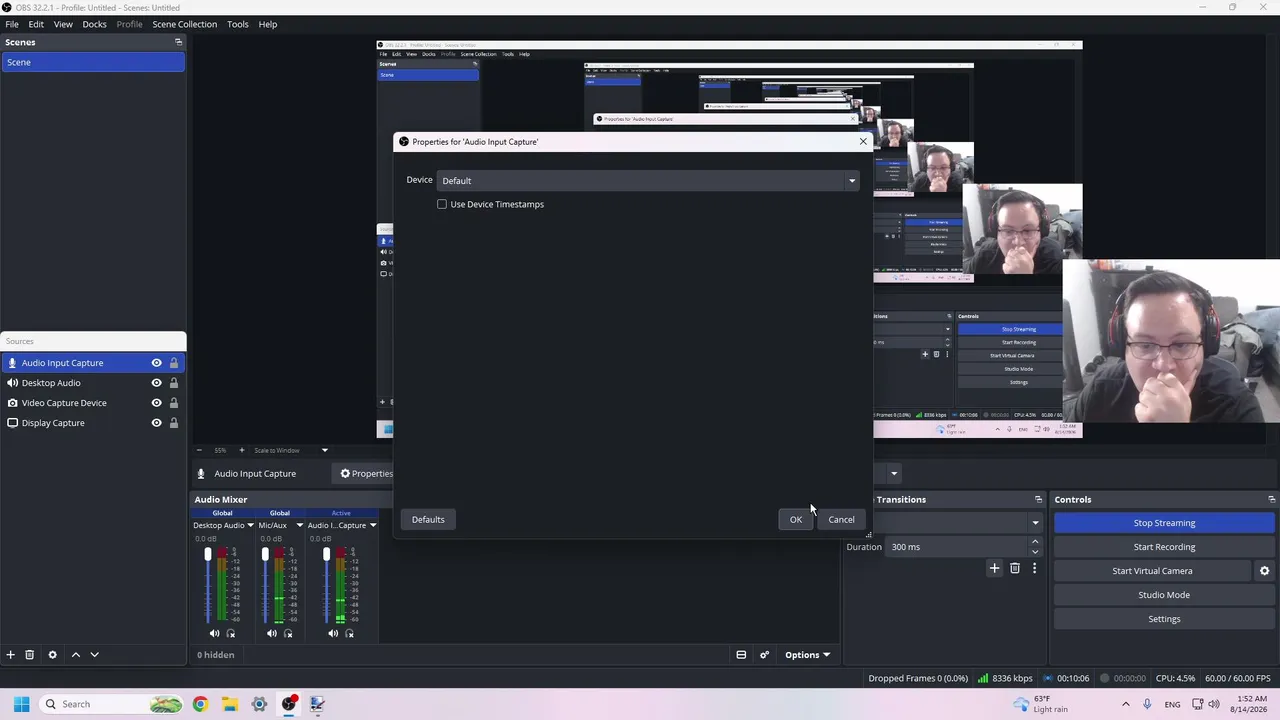Move the selected source up
Screen dimensions: 1280x720
coord(75,655)
